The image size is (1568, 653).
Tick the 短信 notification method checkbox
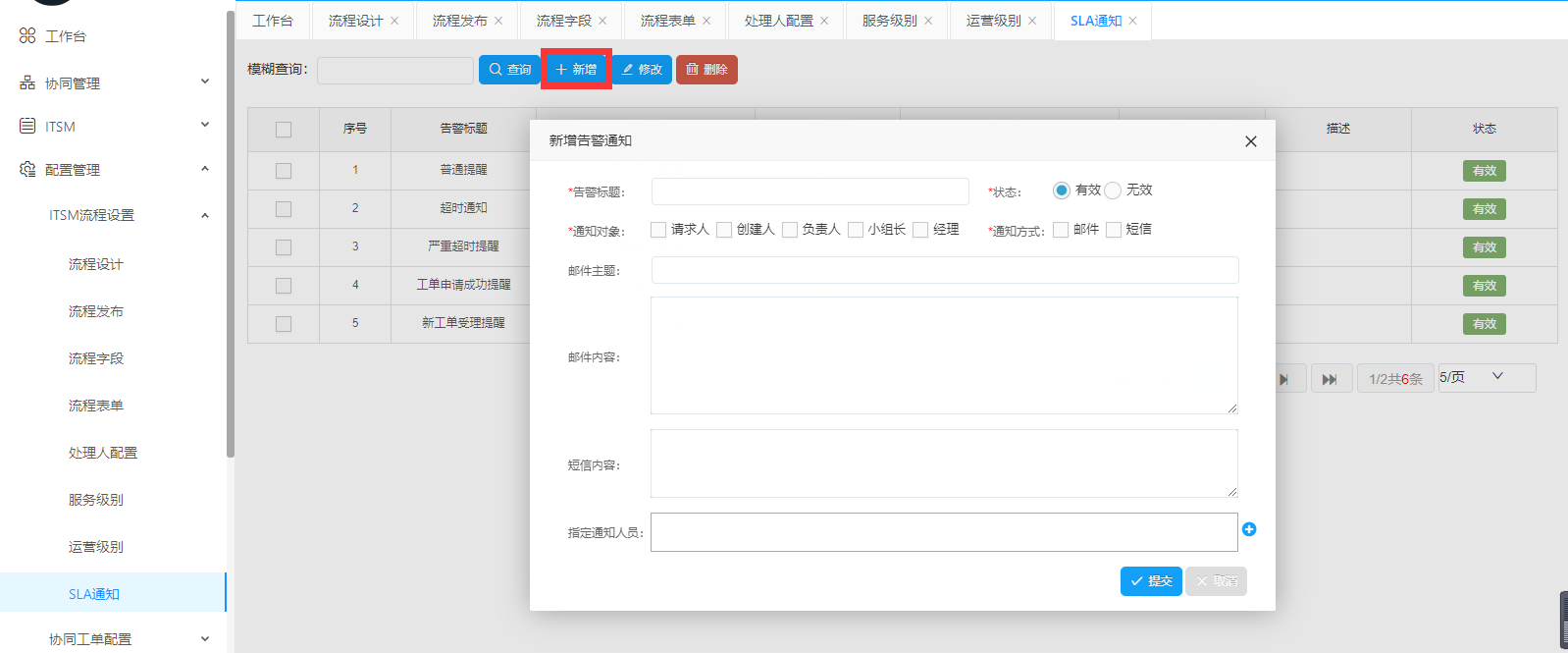[1114, 230]
